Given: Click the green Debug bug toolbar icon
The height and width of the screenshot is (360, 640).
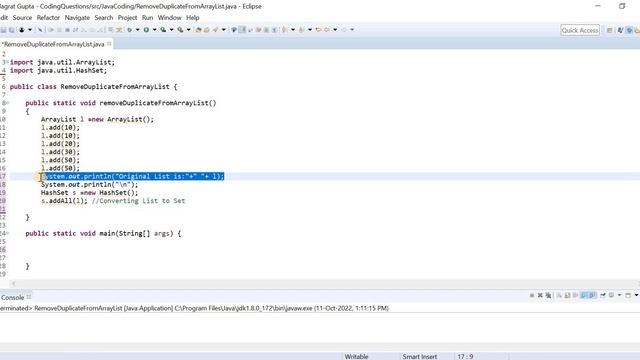Looking at the screenshot, I should tap(129, 30).
